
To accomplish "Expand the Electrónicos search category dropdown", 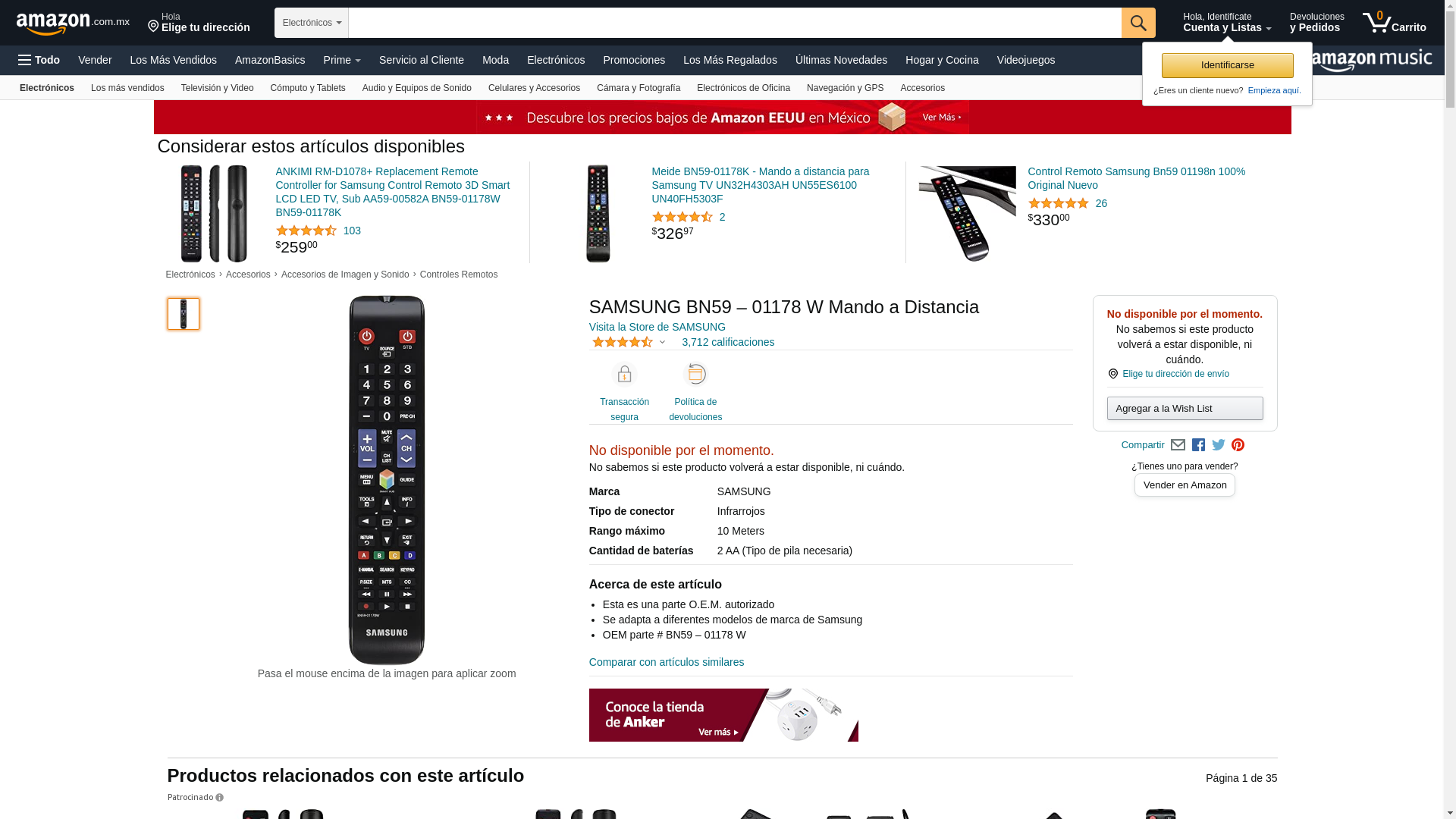I will 312,23.
